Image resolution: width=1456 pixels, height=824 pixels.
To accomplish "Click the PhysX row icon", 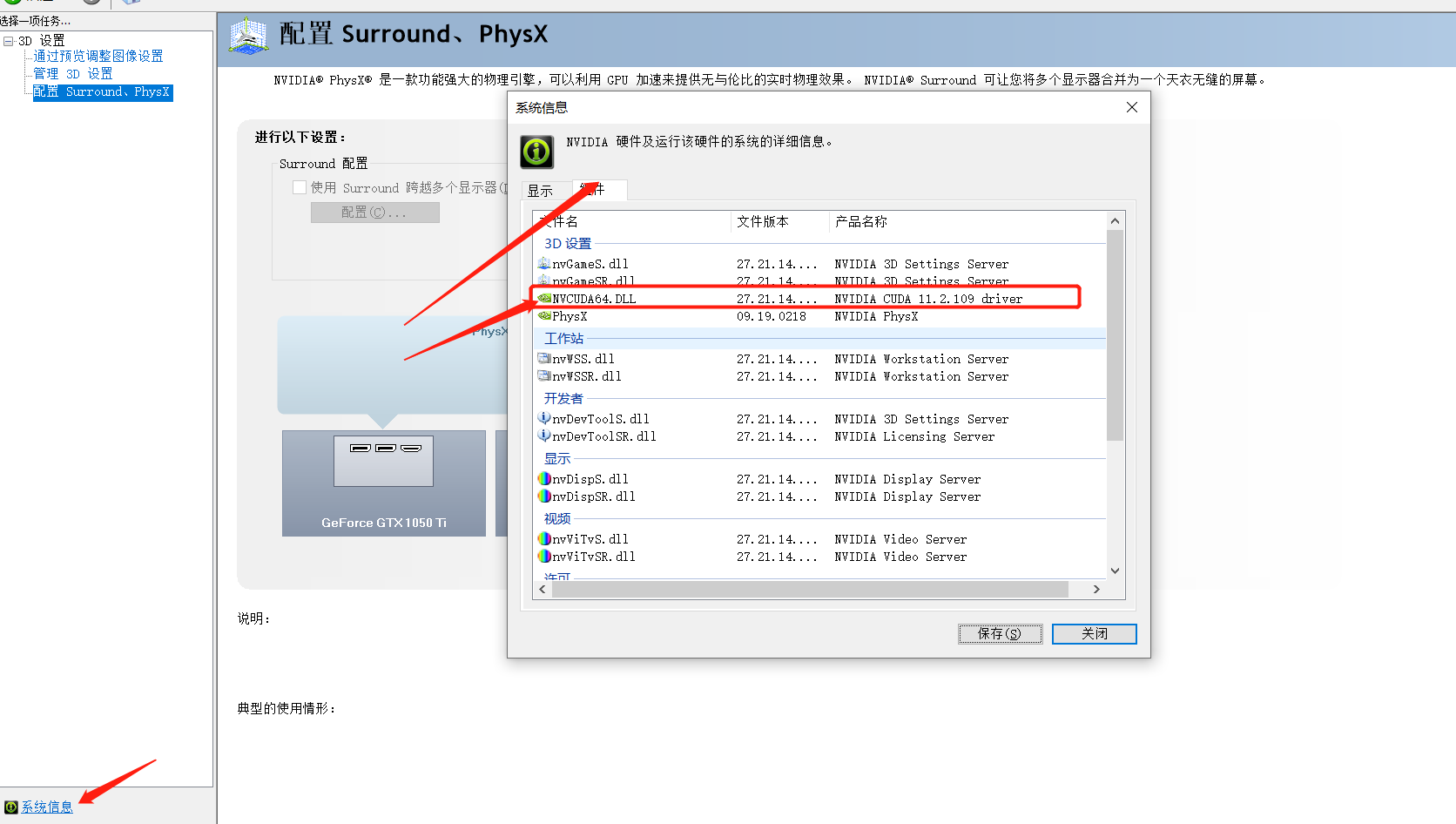I will (x=544, y=316).
